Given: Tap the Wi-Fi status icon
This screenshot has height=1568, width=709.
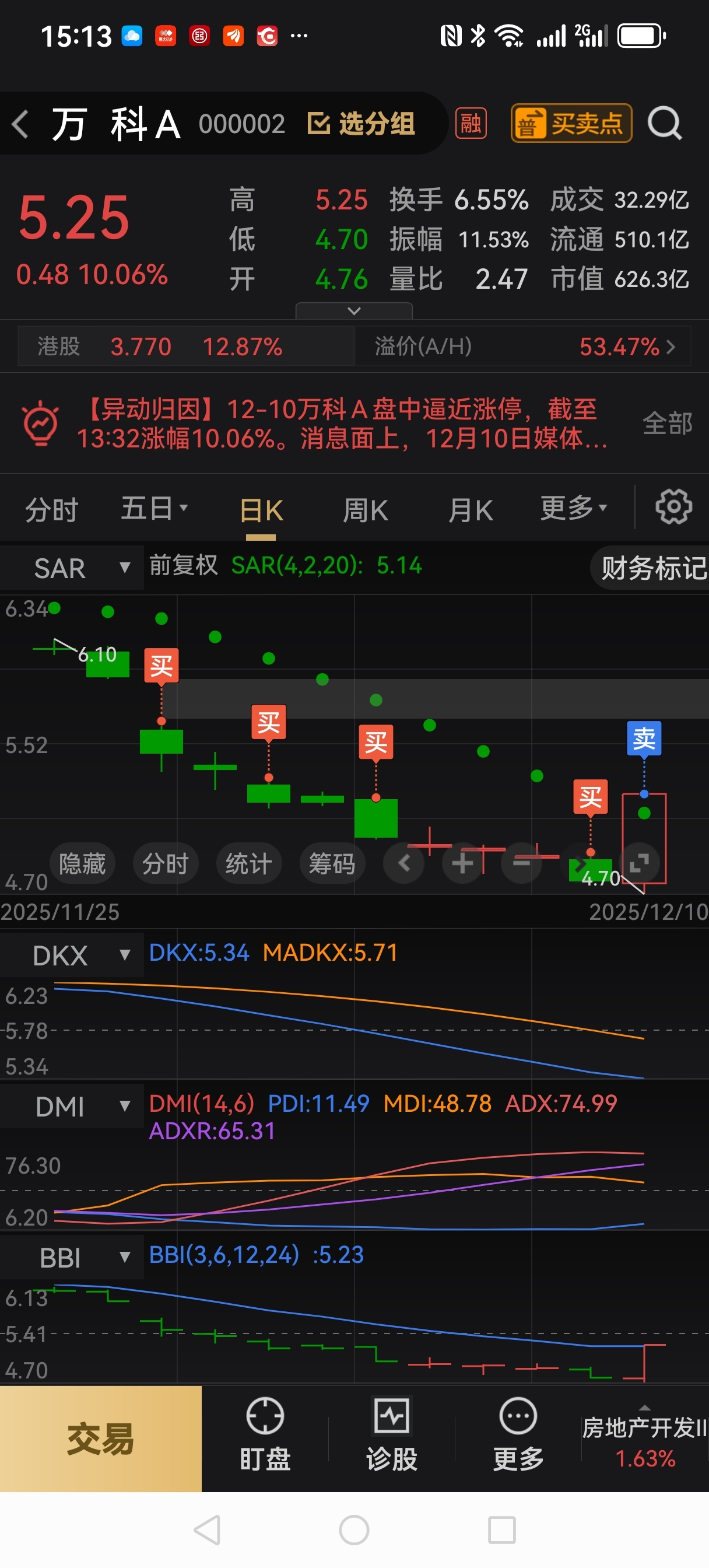Looking at the screenshot, I should tap(509, 36).
